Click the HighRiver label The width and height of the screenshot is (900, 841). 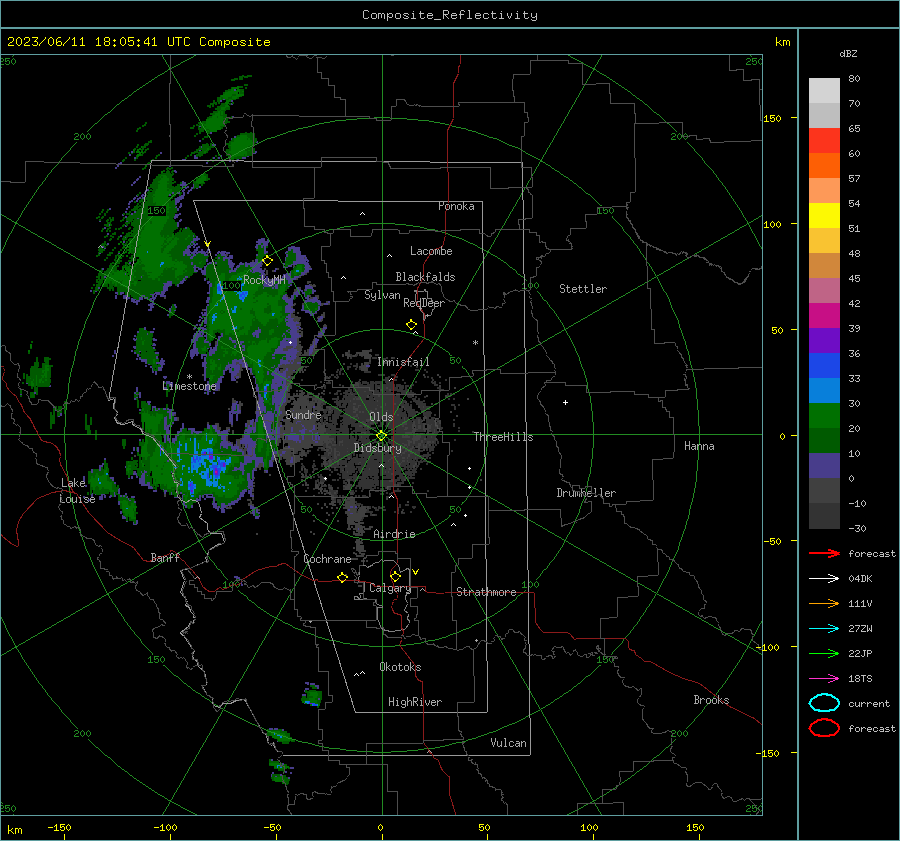[x=415, y=702]
